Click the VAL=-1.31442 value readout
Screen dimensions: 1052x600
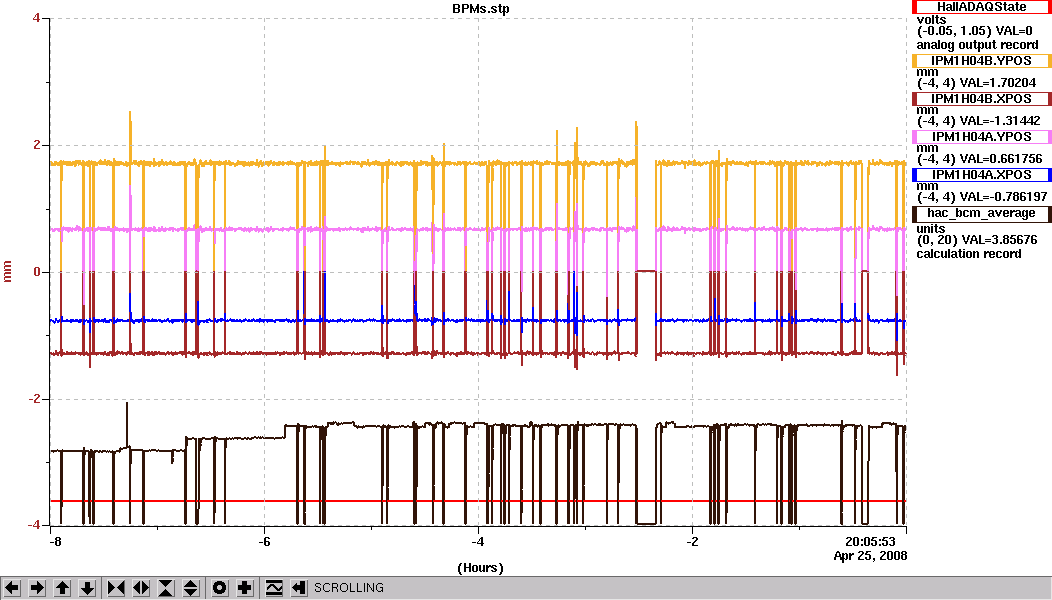coord(1000,121)
